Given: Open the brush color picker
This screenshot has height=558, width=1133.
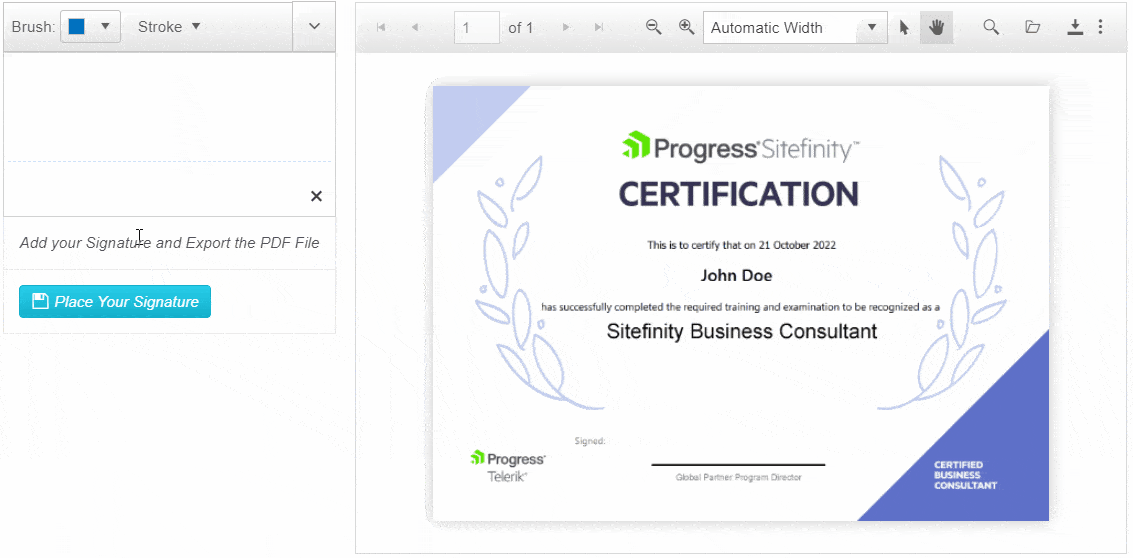Looking at the screenshot, I should point(90,27).
